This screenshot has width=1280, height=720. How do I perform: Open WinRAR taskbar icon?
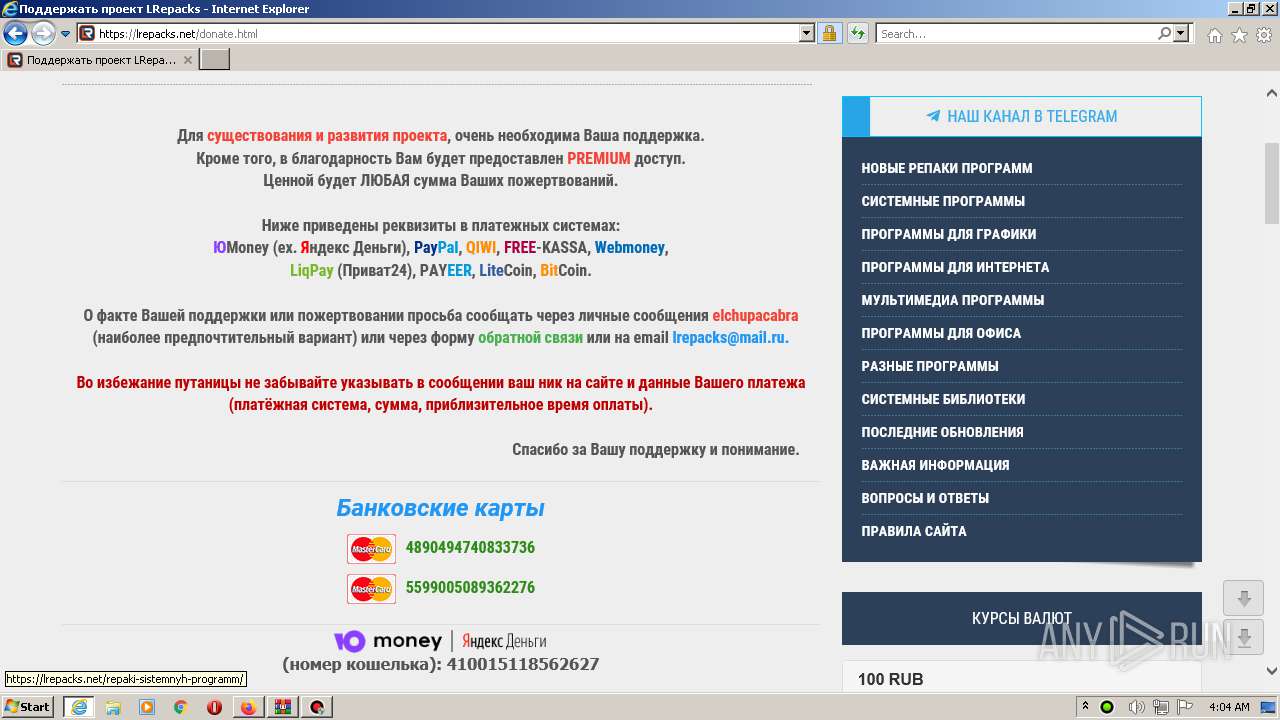pyautogui.click(x=282, y=707)
